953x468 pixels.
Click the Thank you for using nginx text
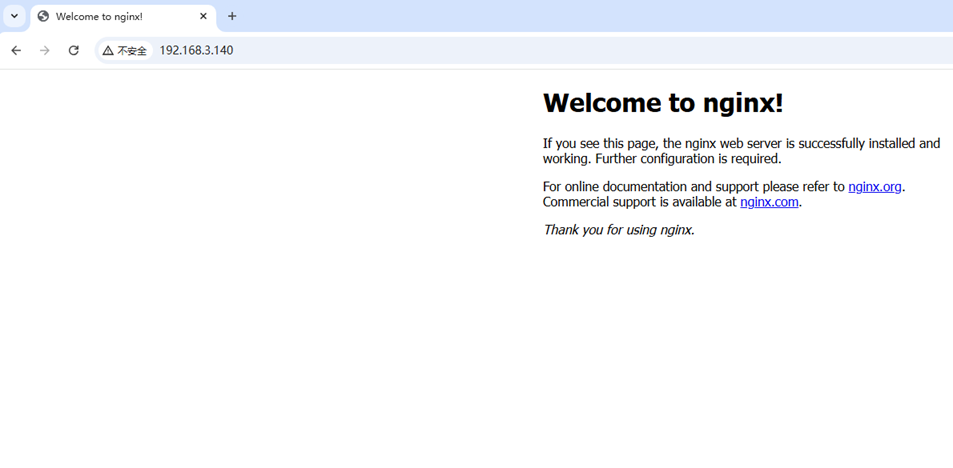619,230
